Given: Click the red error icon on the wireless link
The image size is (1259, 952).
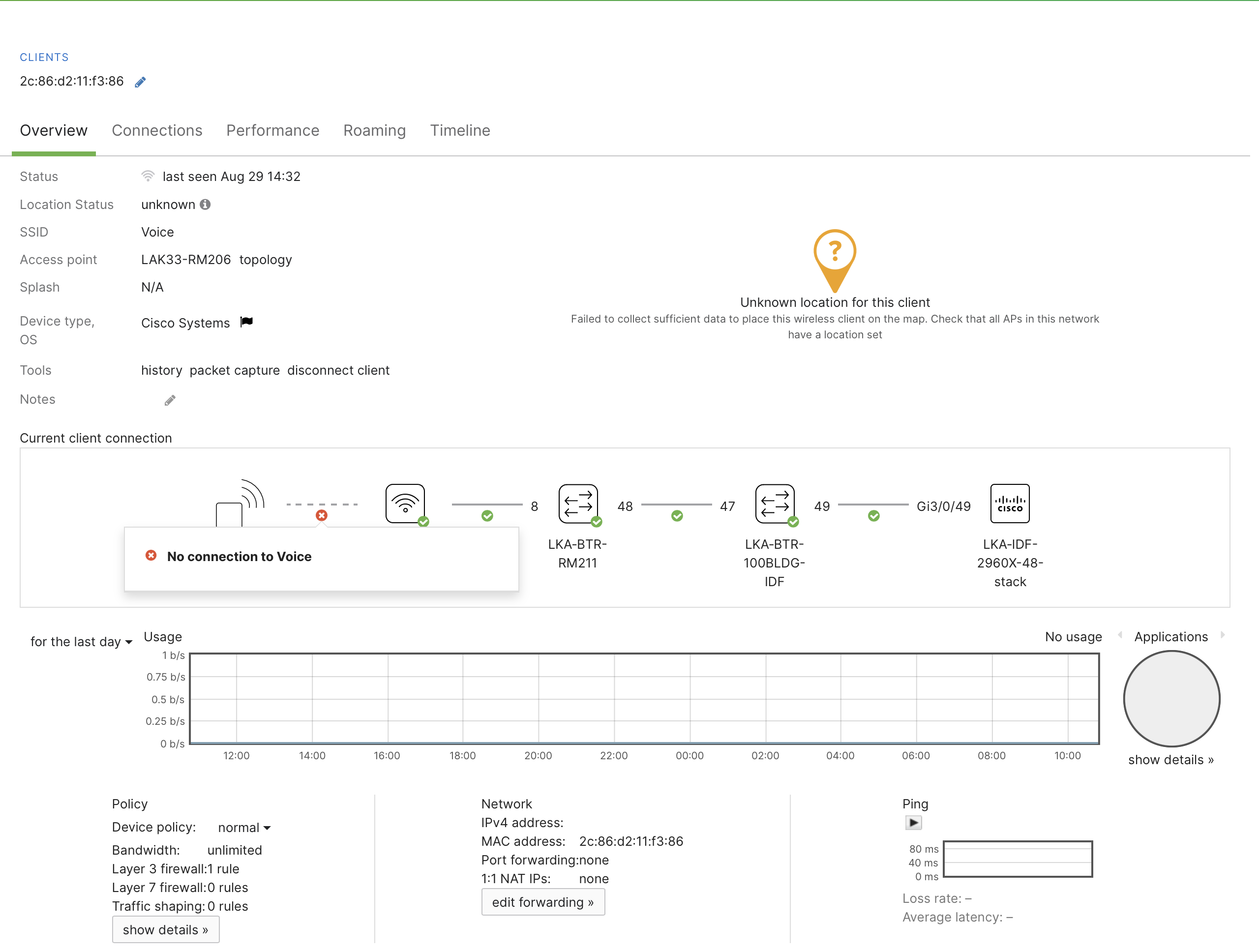Looking at the screenshot, I should coord(322,515).
